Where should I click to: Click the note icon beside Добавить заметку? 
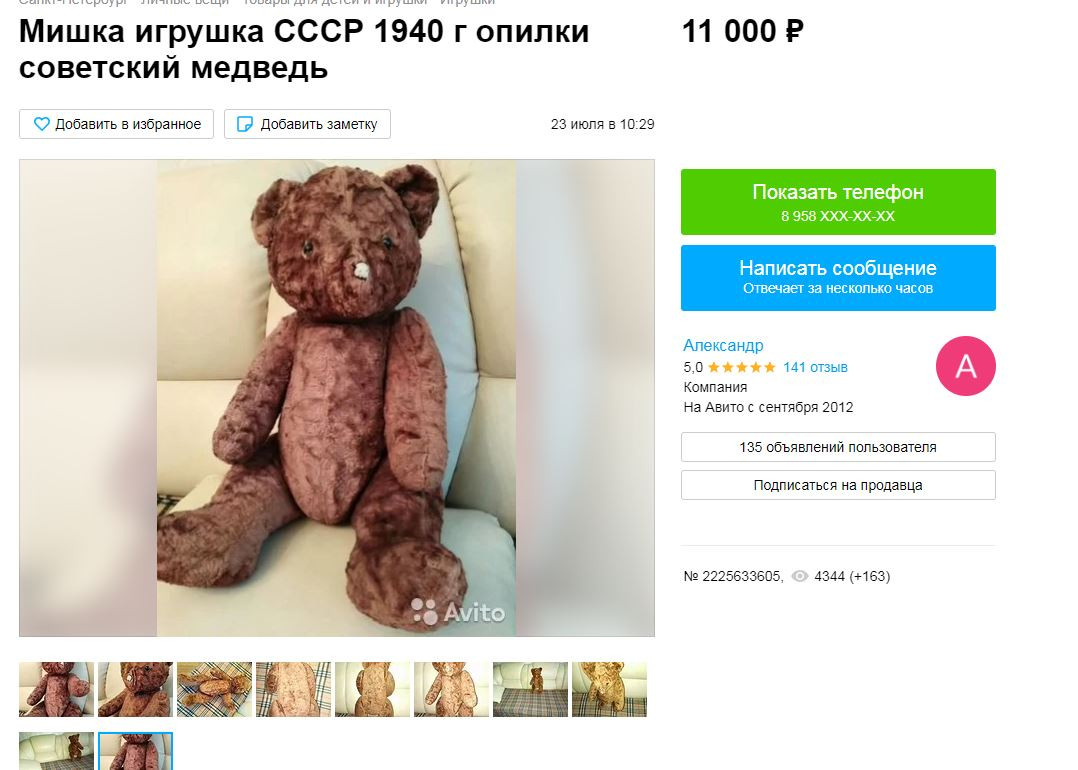pyautogui.click(x=245, y=124)
